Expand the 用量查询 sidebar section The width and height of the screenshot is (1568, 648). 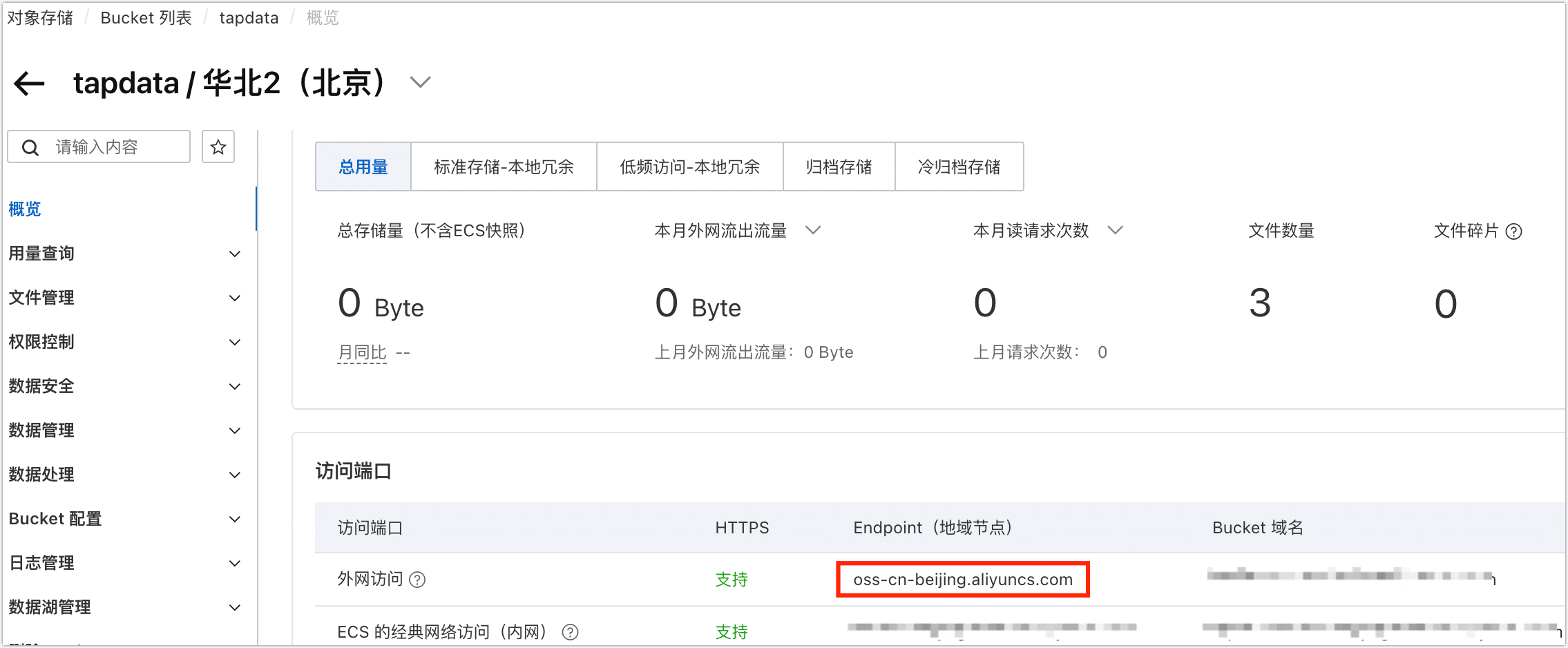pos(235,254)
